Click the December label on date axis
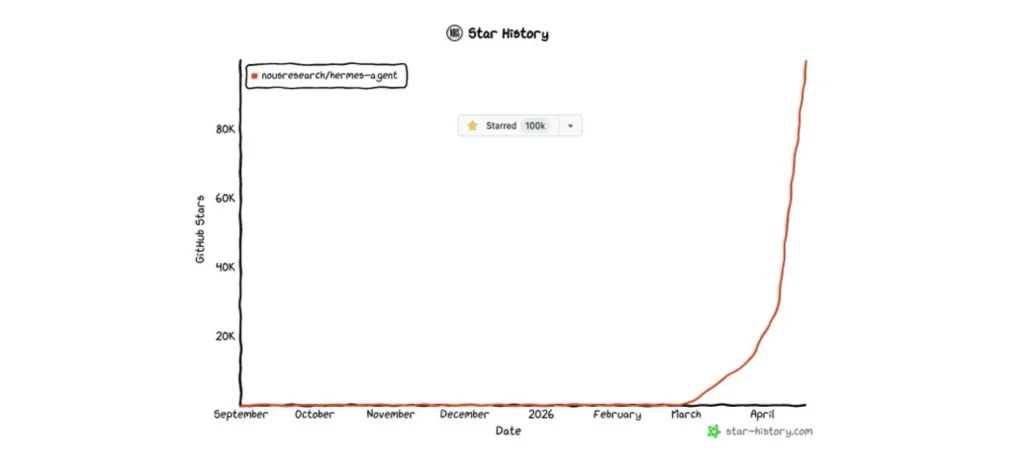The width and height of the screenshot is (1024, 461). click(464, 414)
